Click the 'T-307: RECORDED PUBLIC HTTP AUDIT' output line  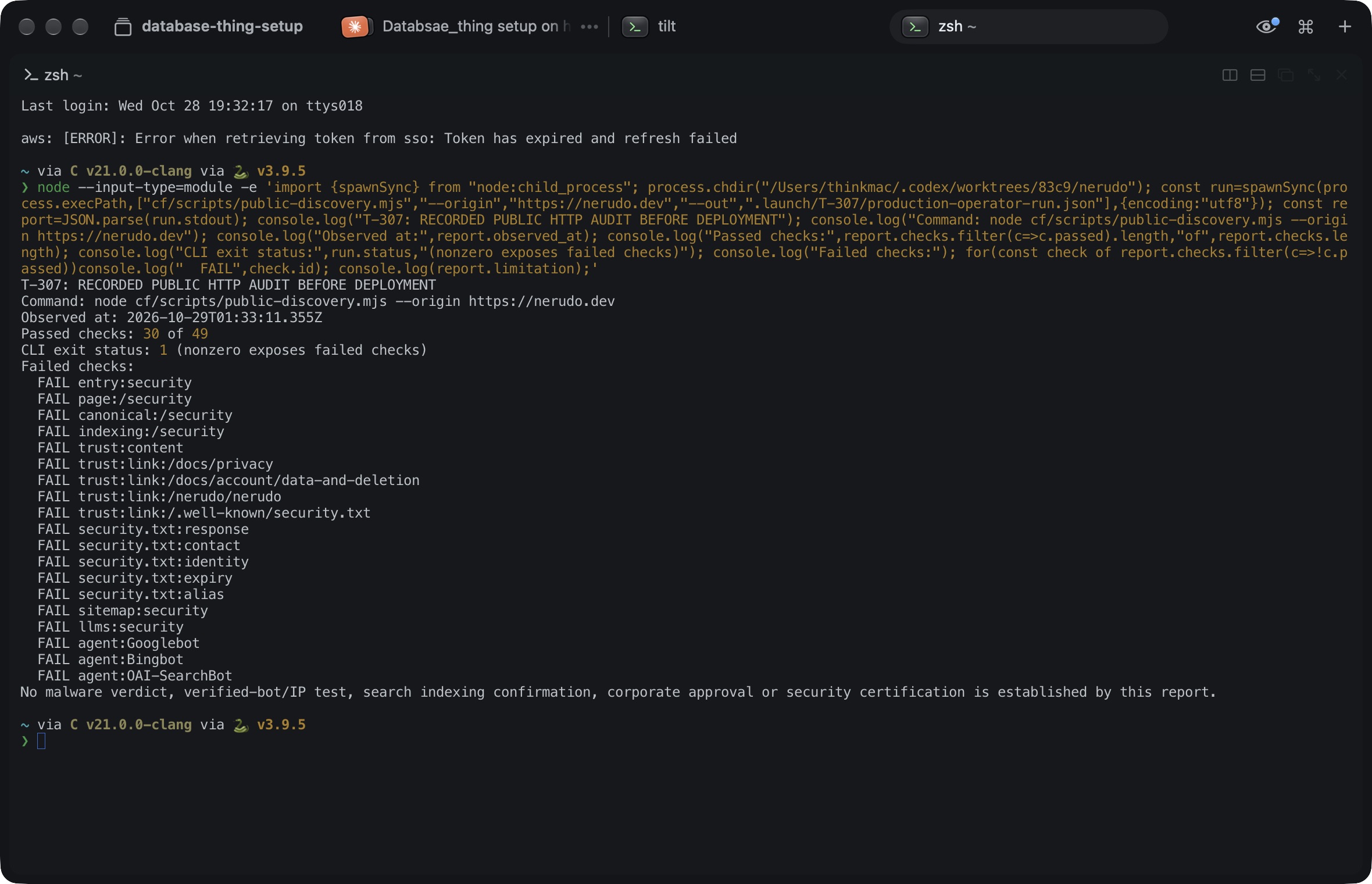pyautogui.click(x=228, y=285)
